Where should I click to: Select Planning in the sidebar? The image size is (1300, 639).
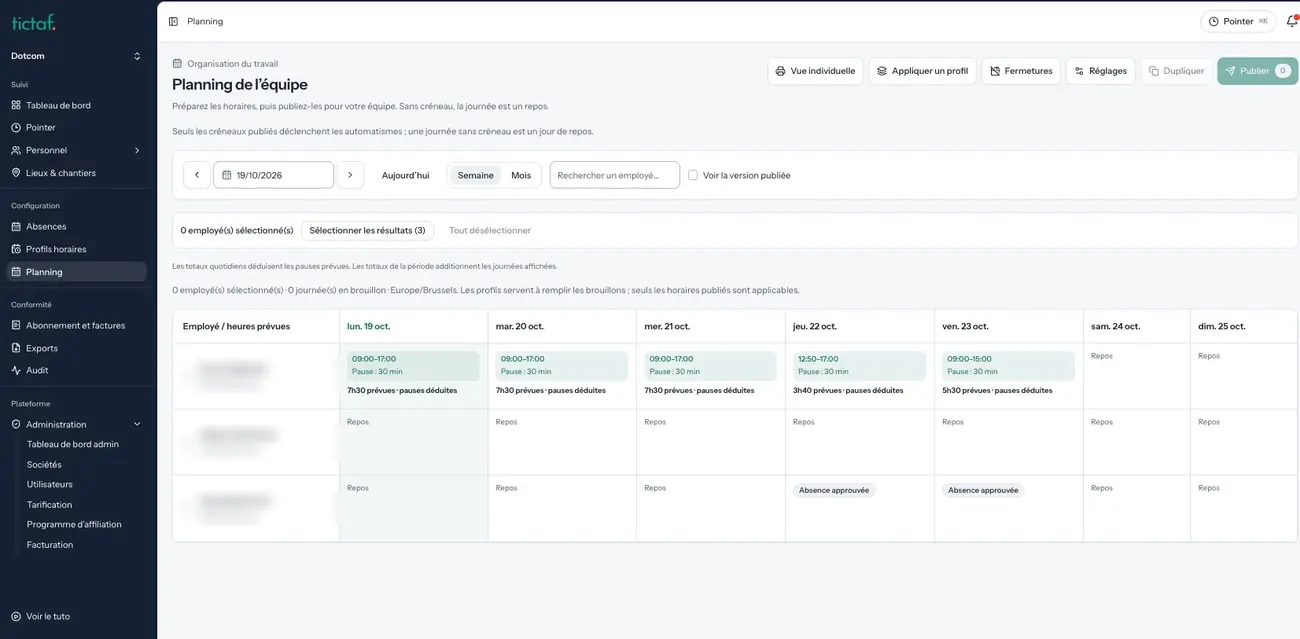coord(78,272)
